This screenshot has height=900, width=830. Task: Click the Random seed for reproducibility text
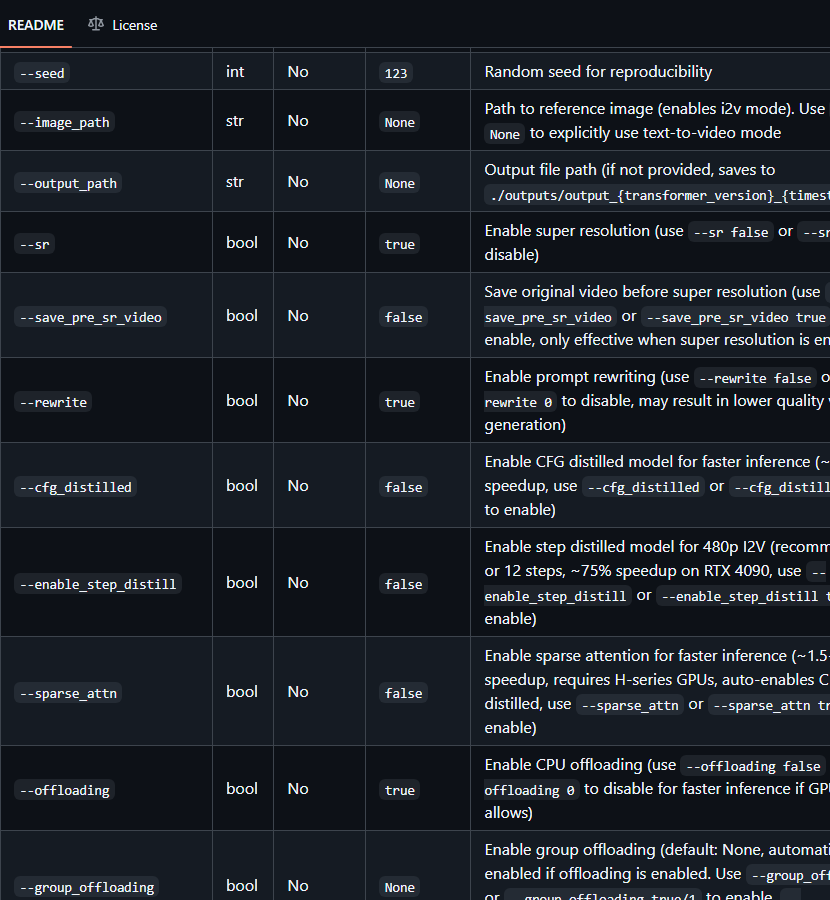(x=598, y=72)
